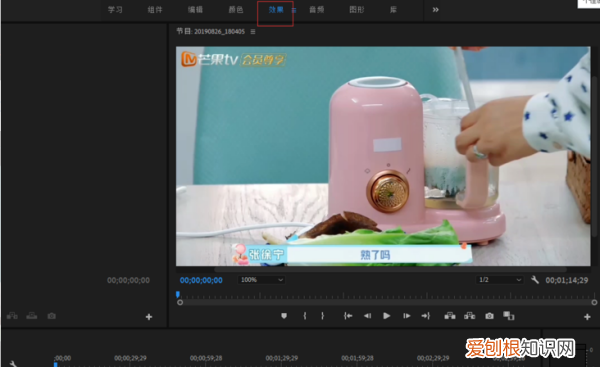
Task: Click the Mark Out brace button
Action: point(323,316)
